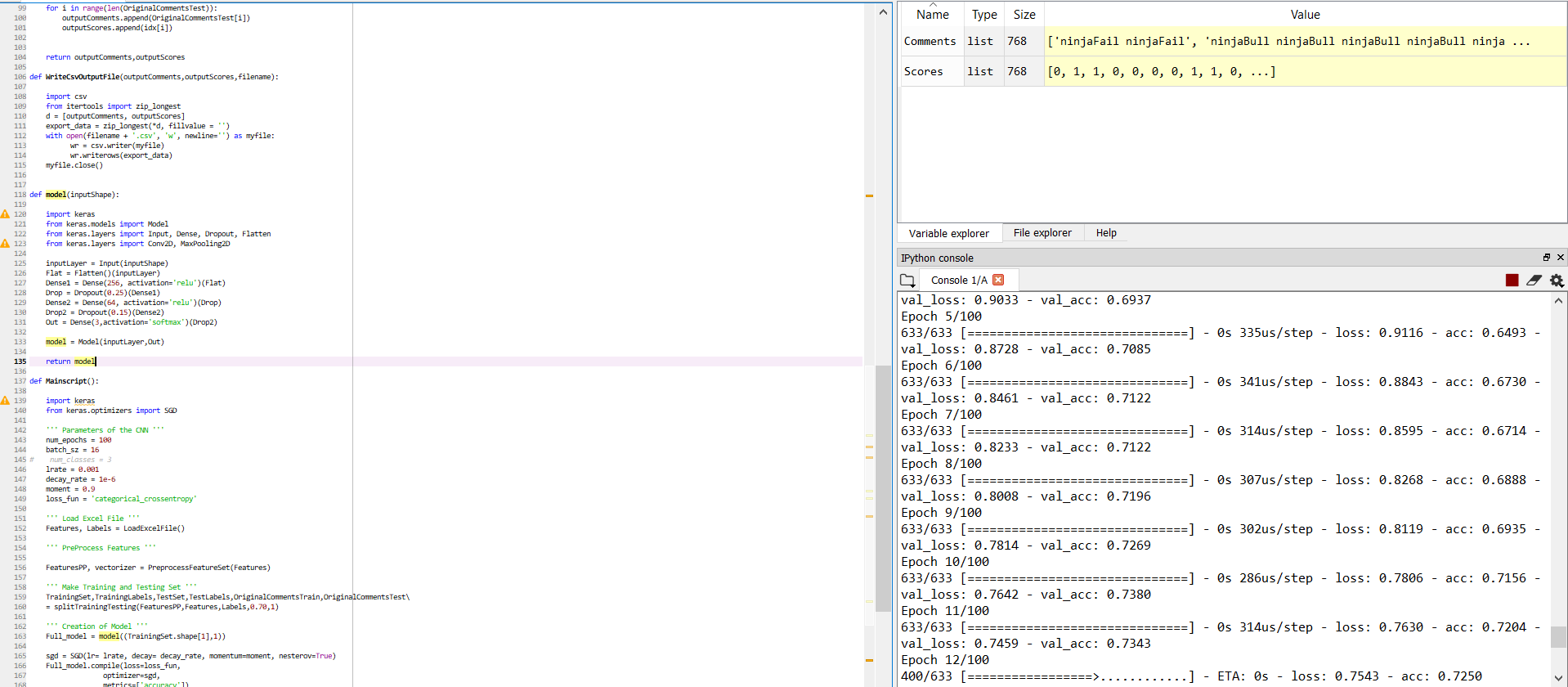Screen dimensions: 1568x687
Task: Sort variables by the Type column header
Action: 983,15
